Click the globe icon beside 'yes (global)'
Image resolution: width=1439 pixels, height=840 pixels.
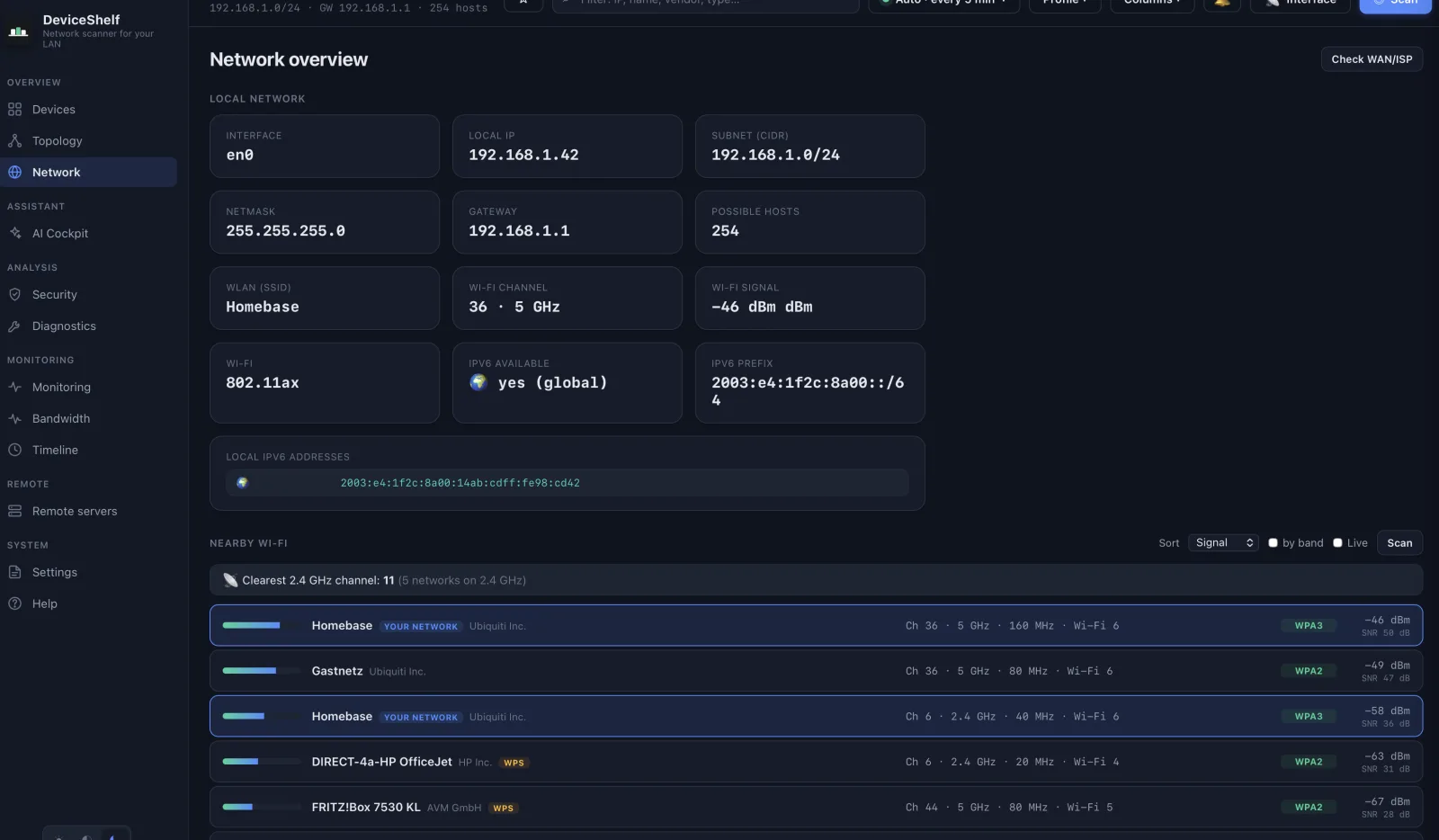(478, 382)
